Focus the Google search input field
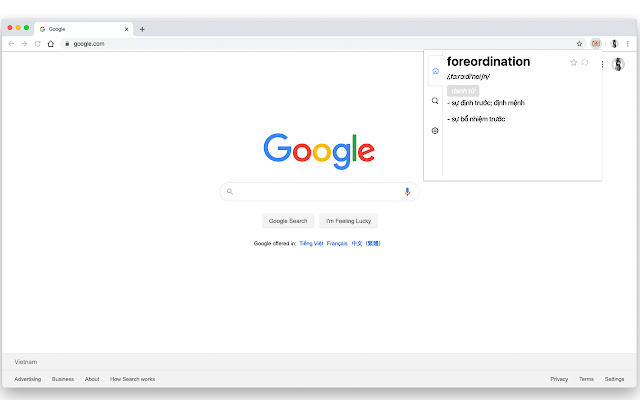 tap(319, 191)
